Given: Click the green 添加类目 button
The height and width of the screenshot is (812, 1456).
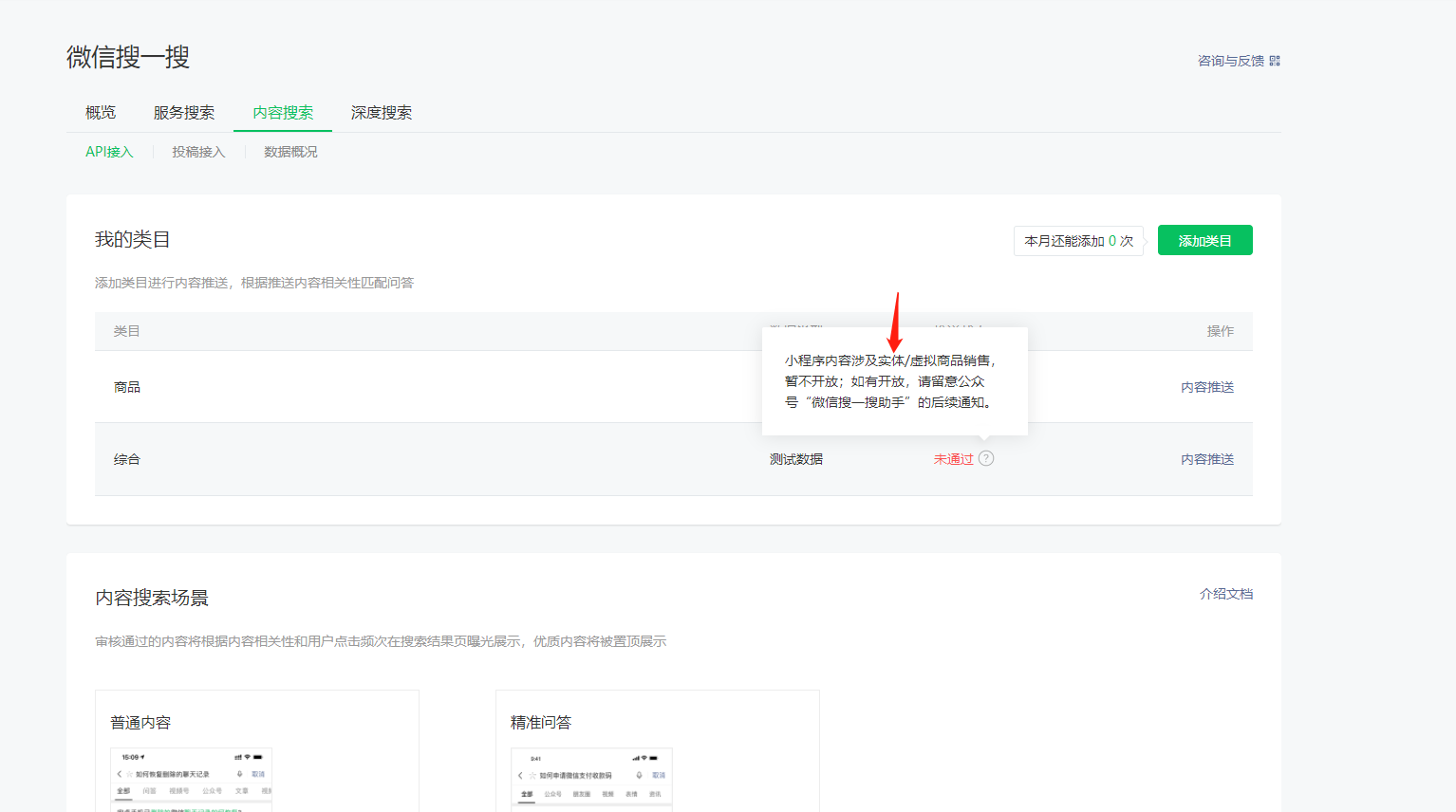Looking at the screenshot, I should (x=1205, y=240).
